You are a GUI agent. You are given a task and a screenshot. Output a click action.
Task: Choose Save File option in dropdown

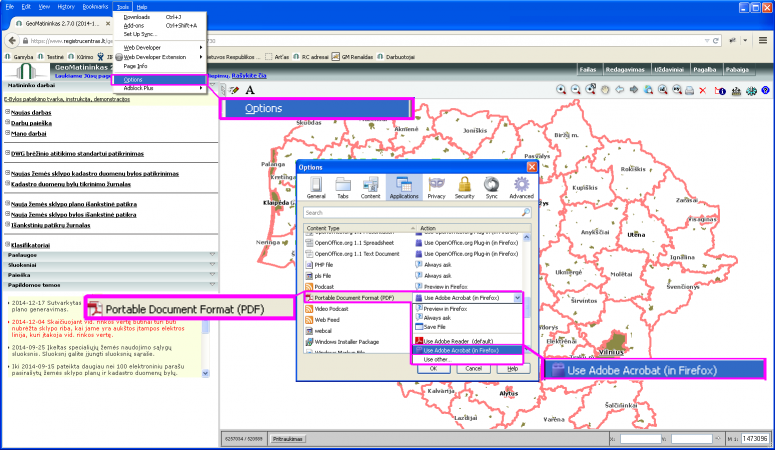click(x=467, y=327)
